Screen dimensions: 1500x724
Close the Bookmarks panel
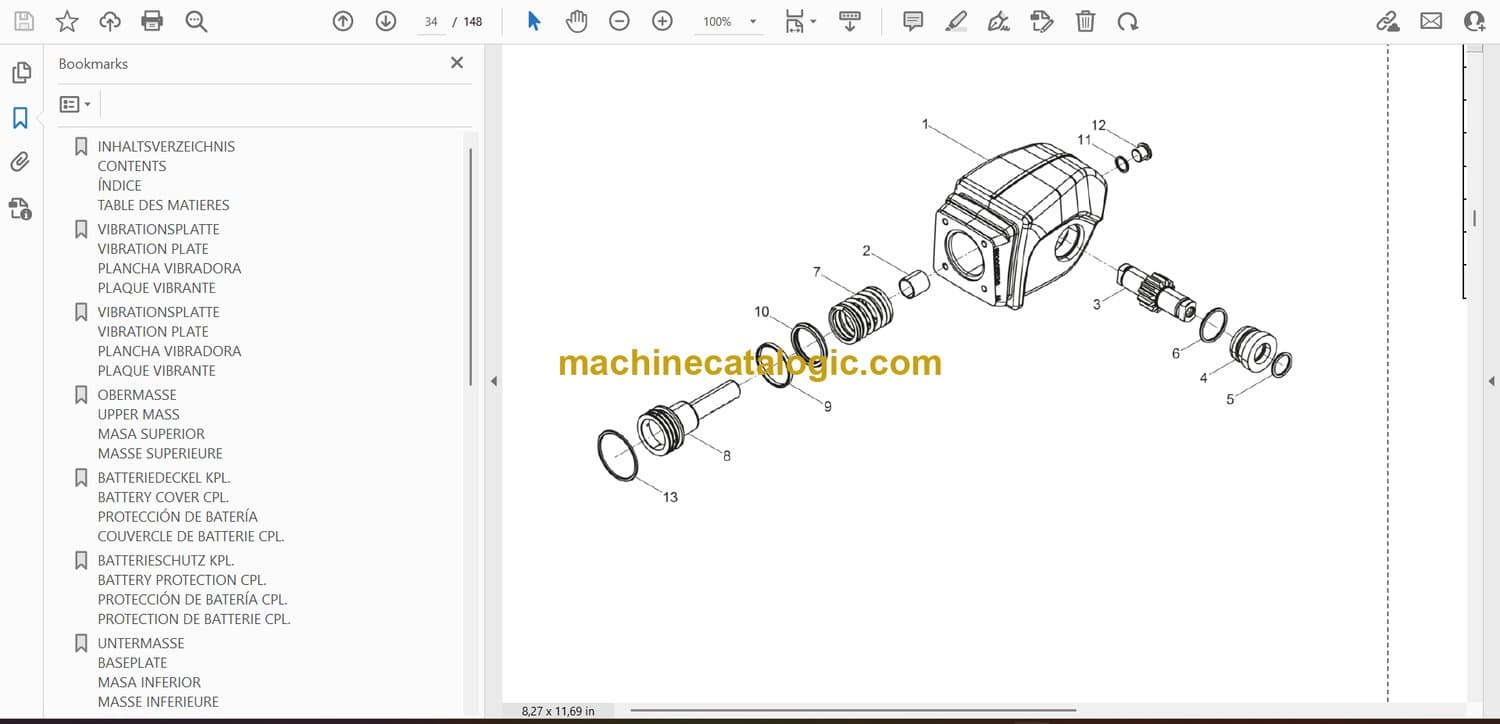(x=457, y=63)
